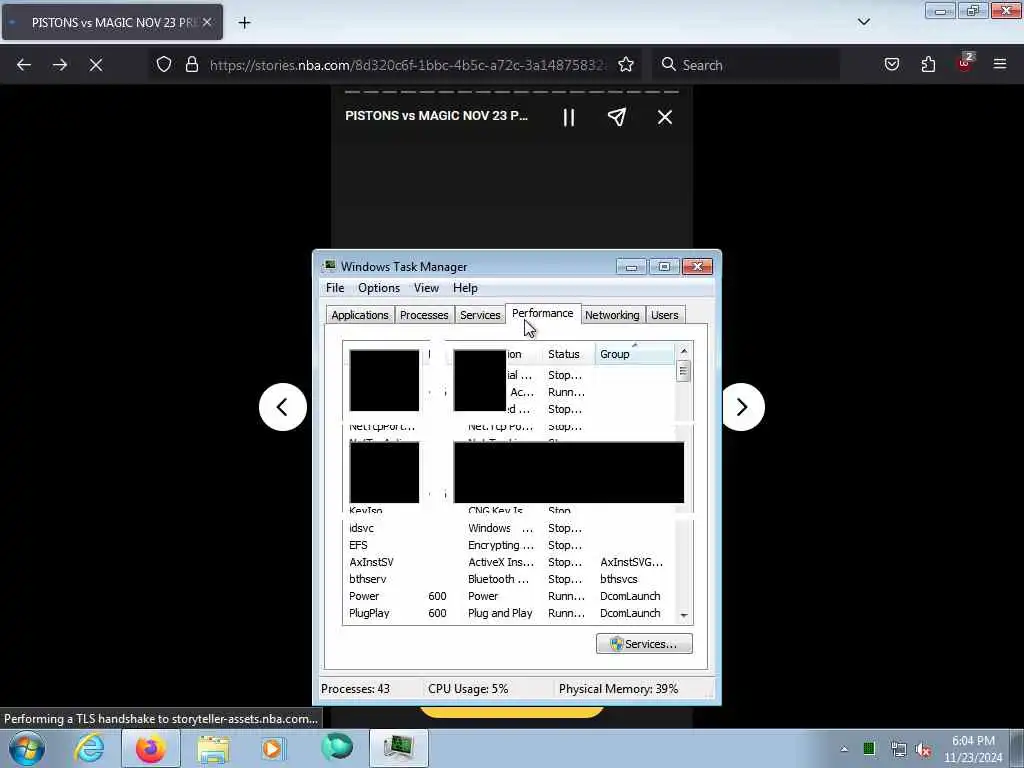Advance to next story with right arrow
This screenshot has height=768, width=1024.
click(x=742, y=407)
